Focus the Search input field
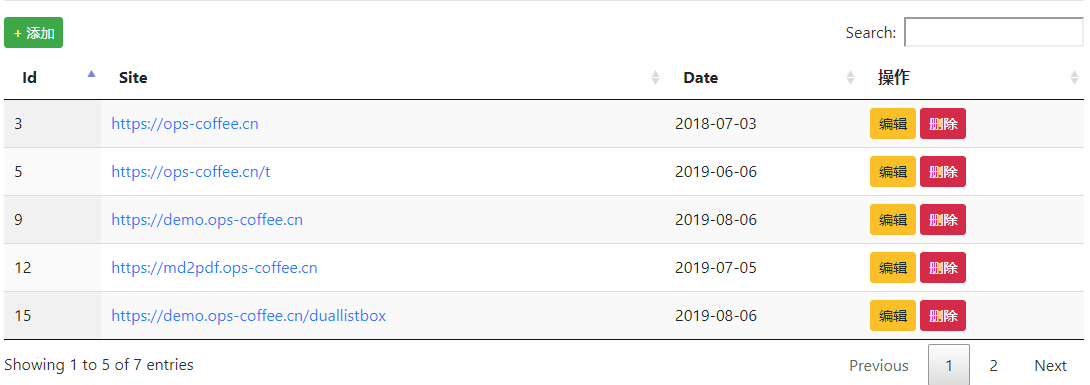The height and width of the screenshot is (385, 1090). 993,32
